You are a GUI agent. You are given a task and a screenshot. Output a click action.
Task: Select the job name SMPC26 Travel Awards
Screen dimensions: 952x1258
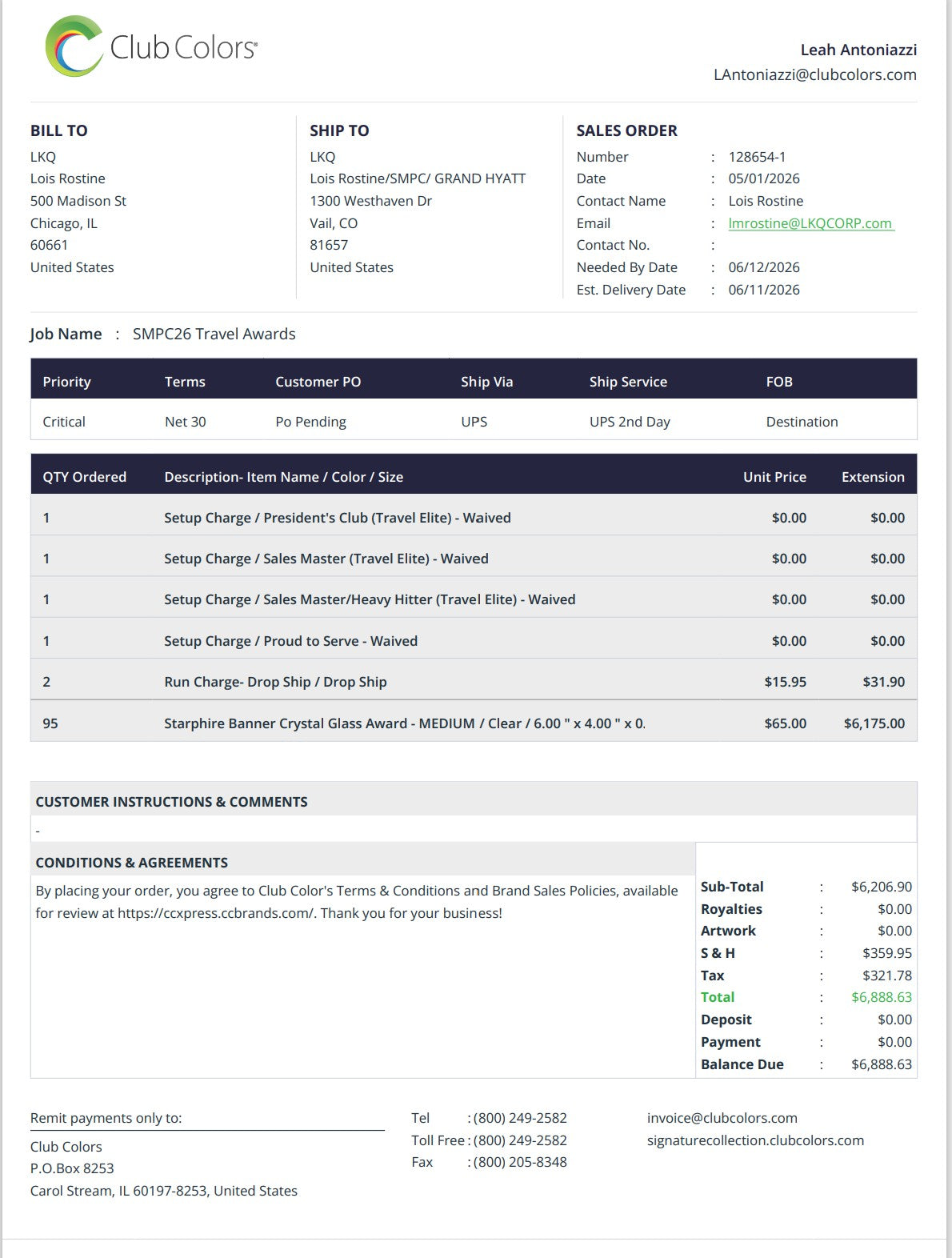click(214, 334)
